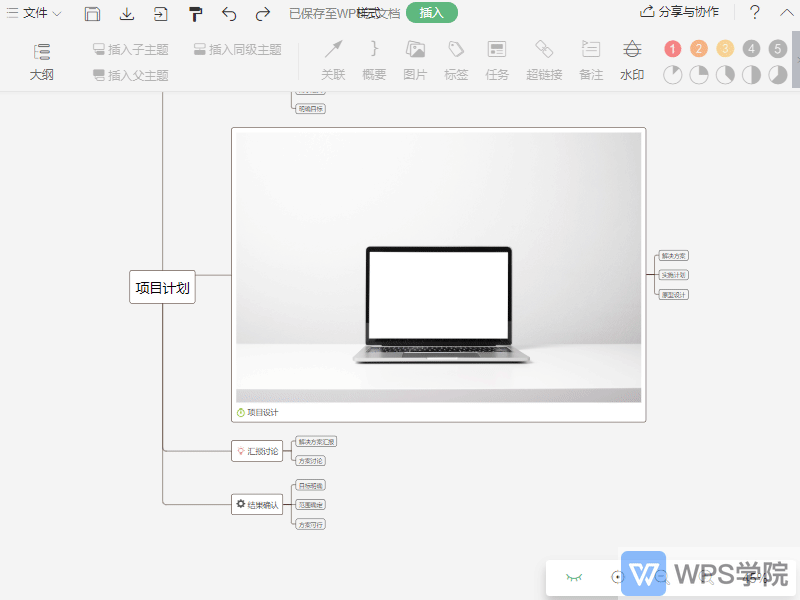The image size is (800, 600).
Task: Select the 方案可行 subtopic
Action: pyautogui.click(x=311, y=524)
